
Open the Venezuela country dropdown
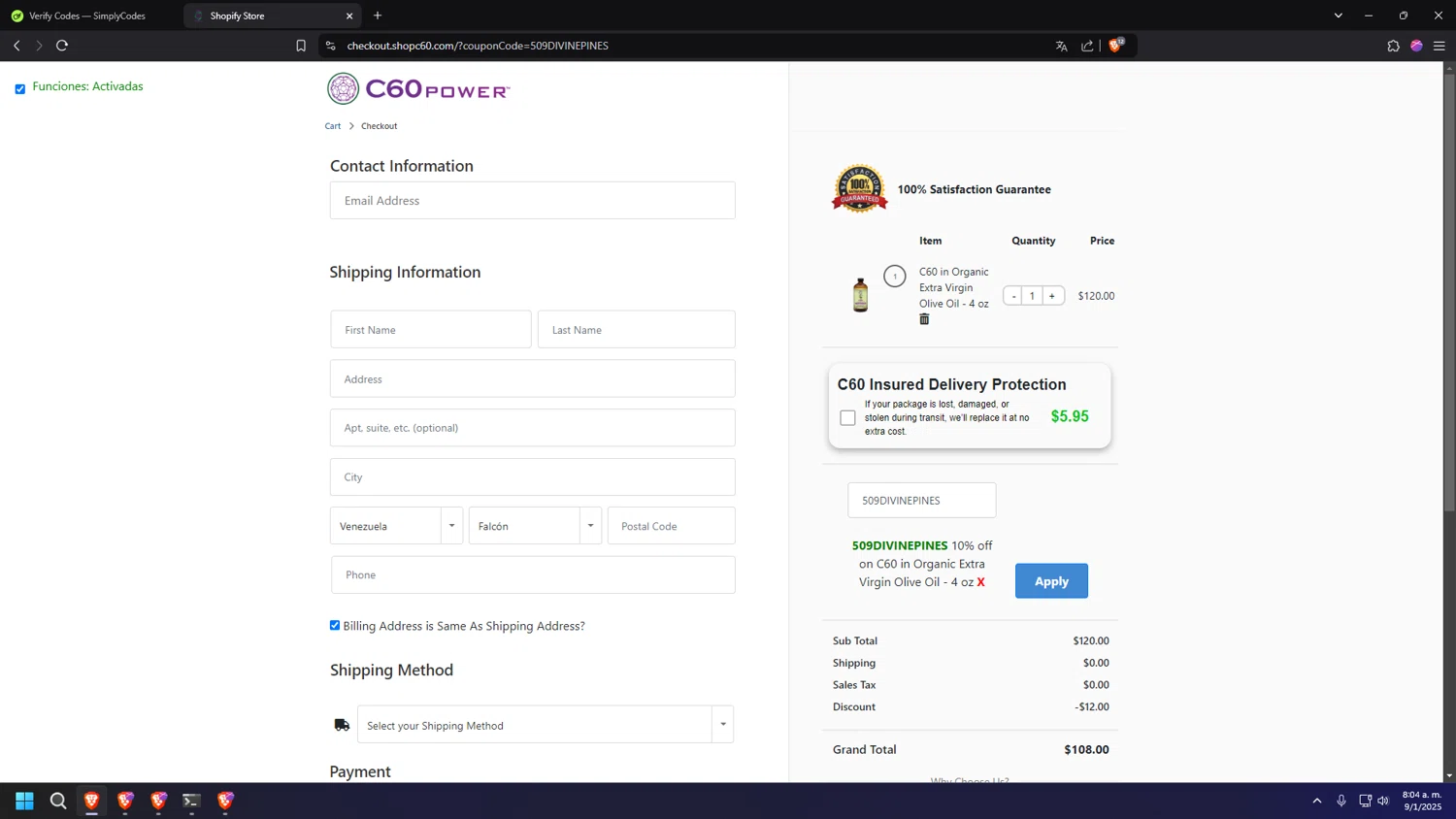pyautogui.click(x=396, y=526)
